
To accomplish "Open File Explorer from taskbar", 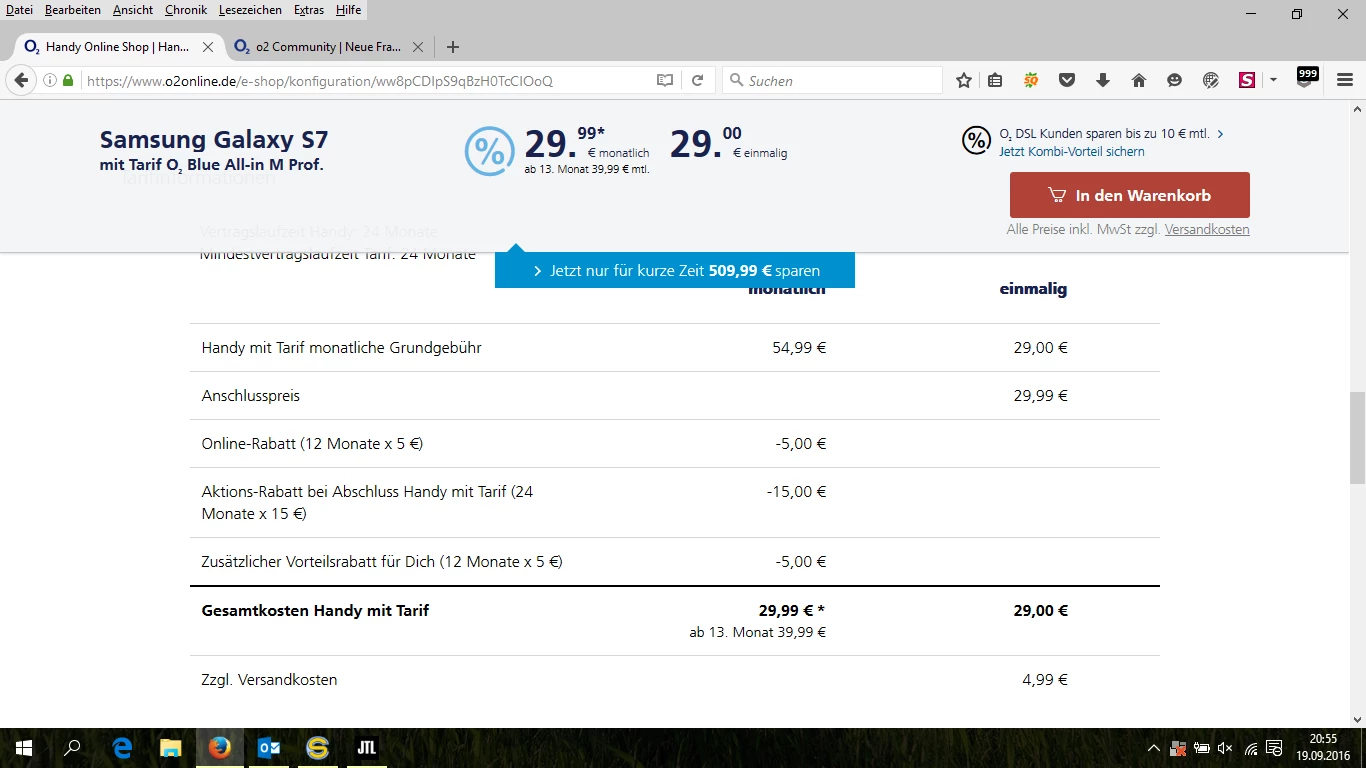I will (x=171, y=748).
